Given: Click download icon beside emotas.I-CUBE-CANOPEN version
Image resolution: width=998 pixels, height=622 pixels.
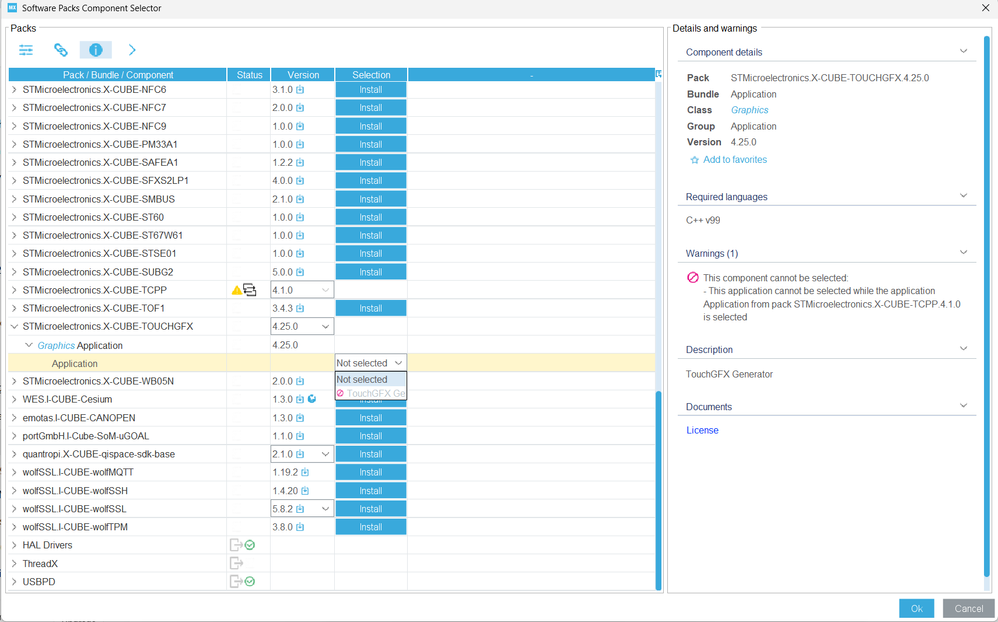Looking at the screenshot, I should (x=300, y=418).
